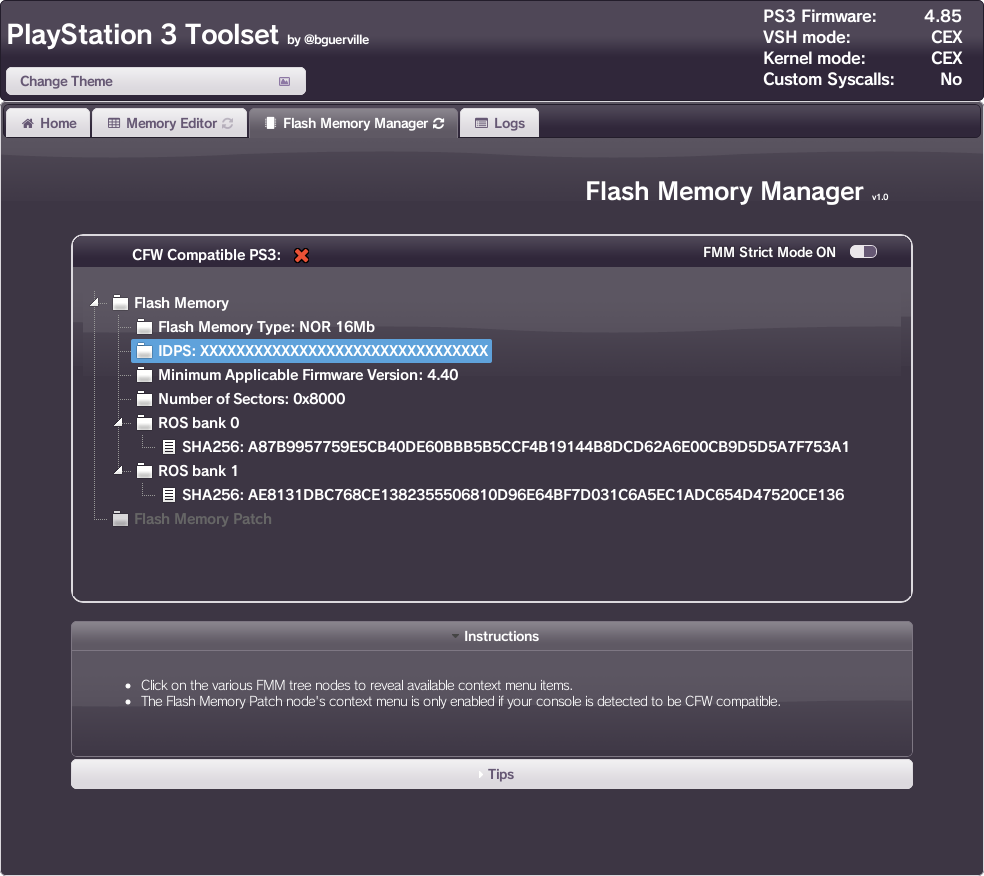Click the v1.0 version label
The height and width of the screenshot is (876, 984).
point(880,197)
